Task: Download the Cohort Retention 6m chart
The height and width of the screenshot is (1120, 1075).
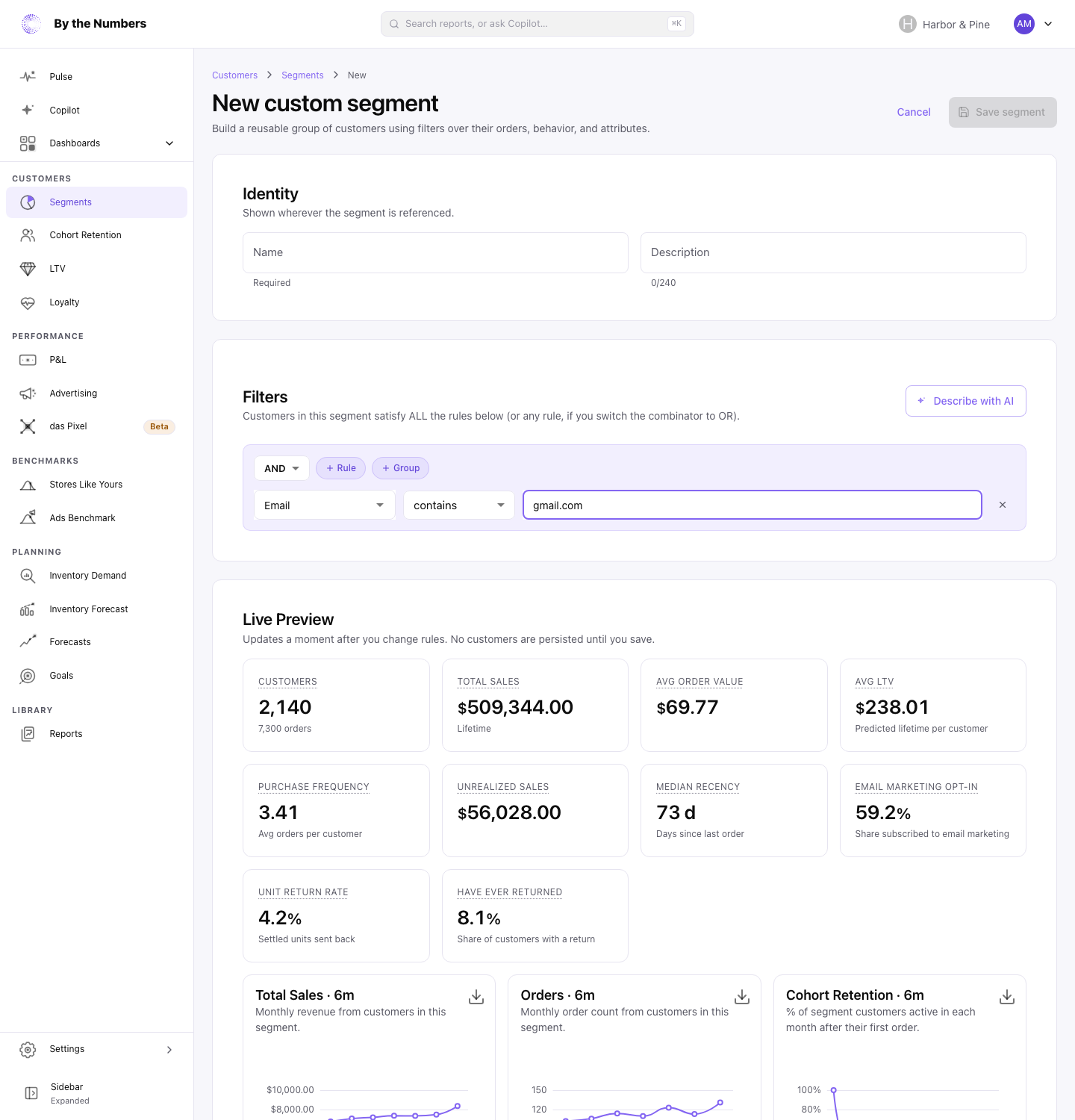Action: (1007, 997)
